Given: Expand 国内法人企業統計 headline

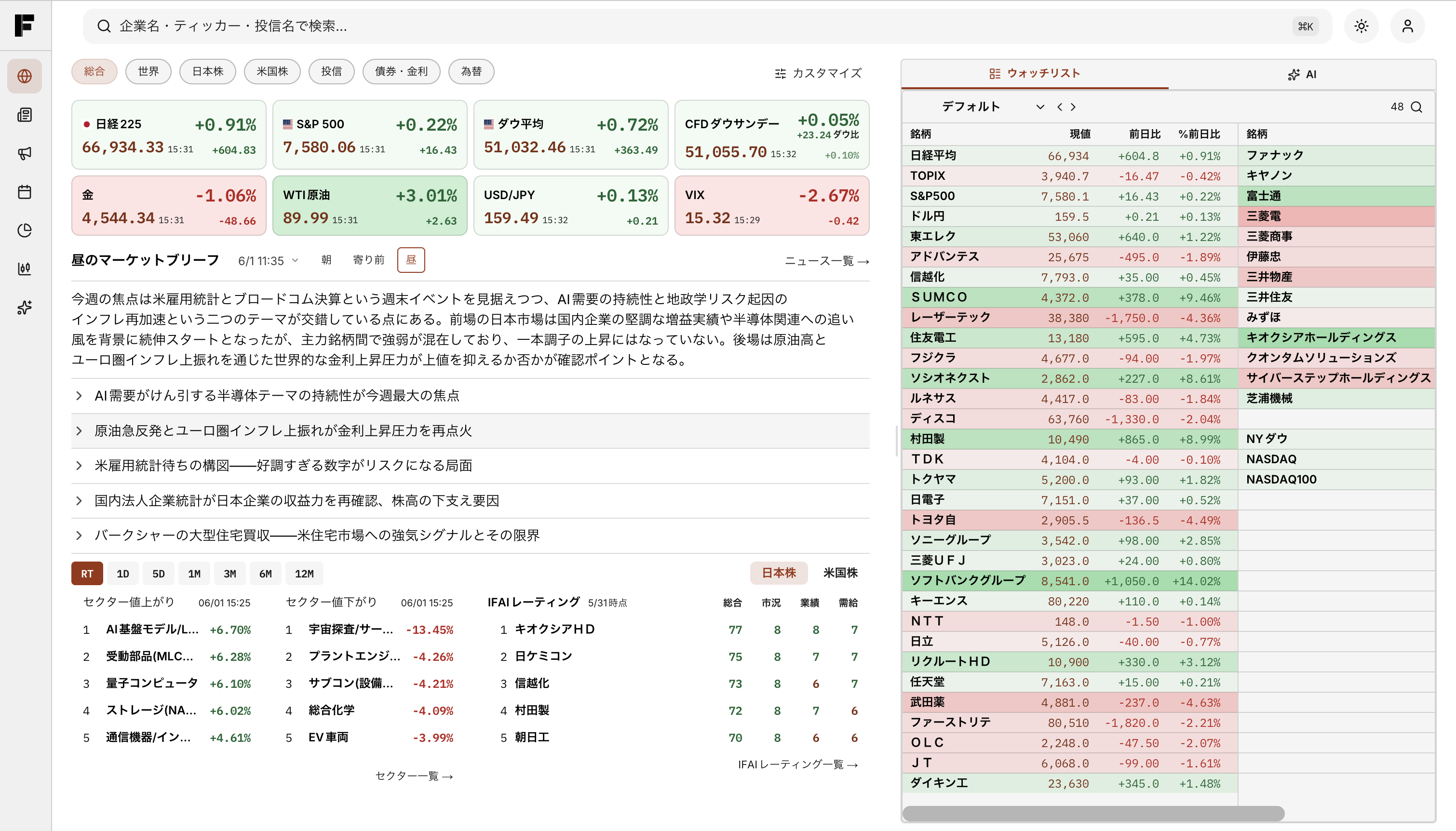Looking at the screenshot, I should tap(470, 500).
